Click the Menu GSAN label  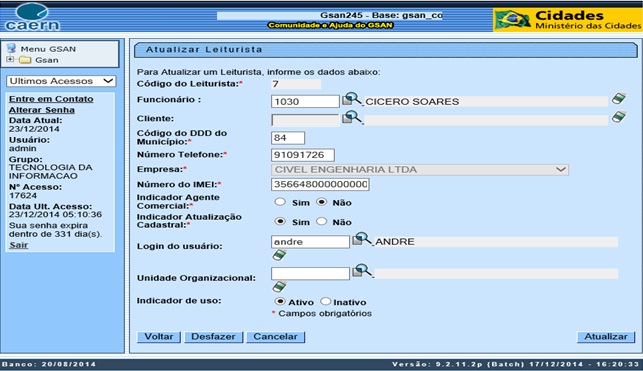48,49
